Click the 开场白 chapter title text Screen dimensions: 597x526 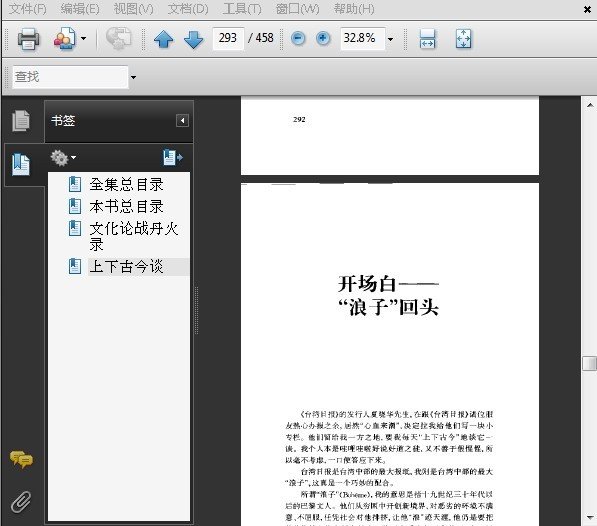[388, 284]
